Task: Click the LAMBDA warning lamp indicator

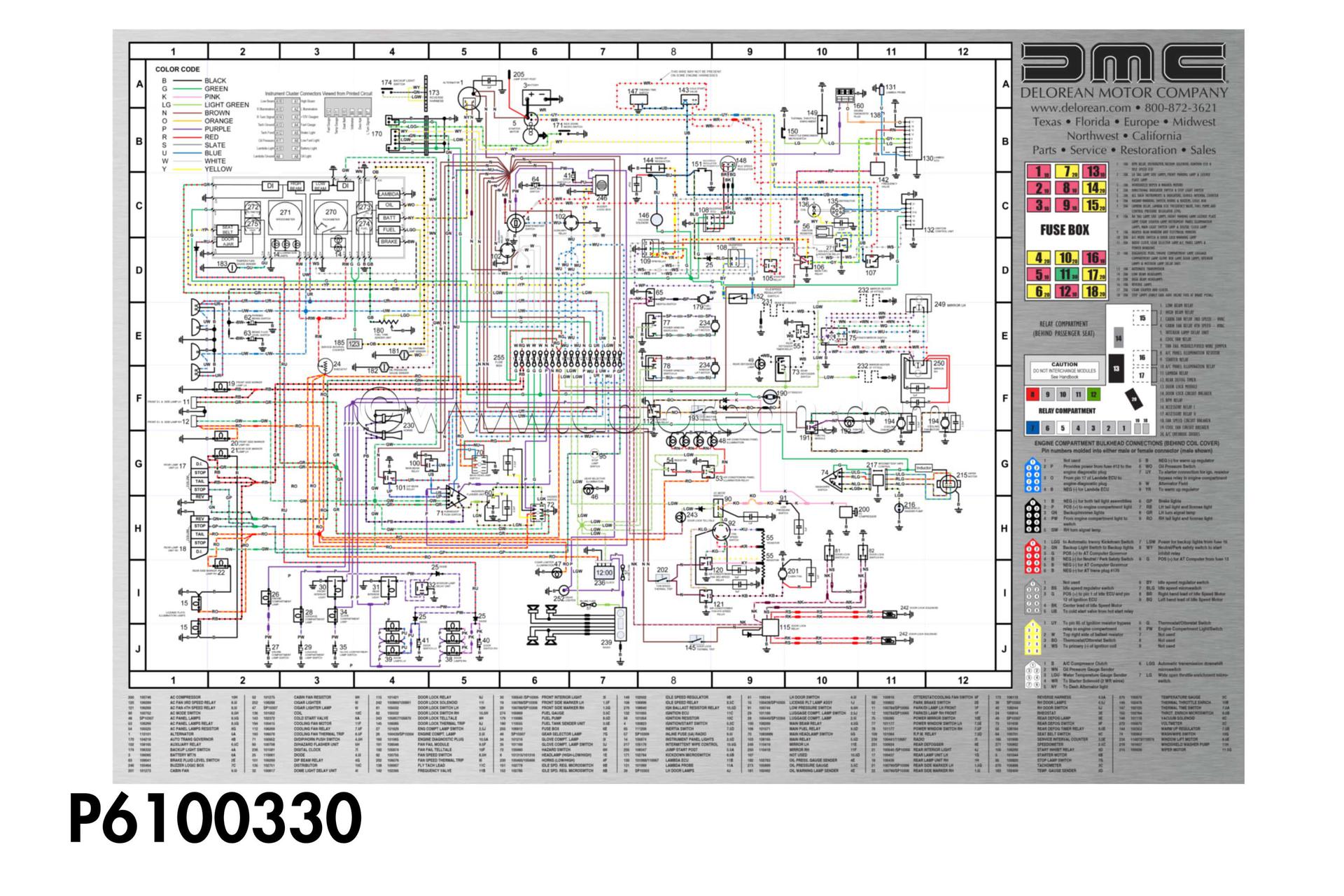Action: (x=389, y=194)
